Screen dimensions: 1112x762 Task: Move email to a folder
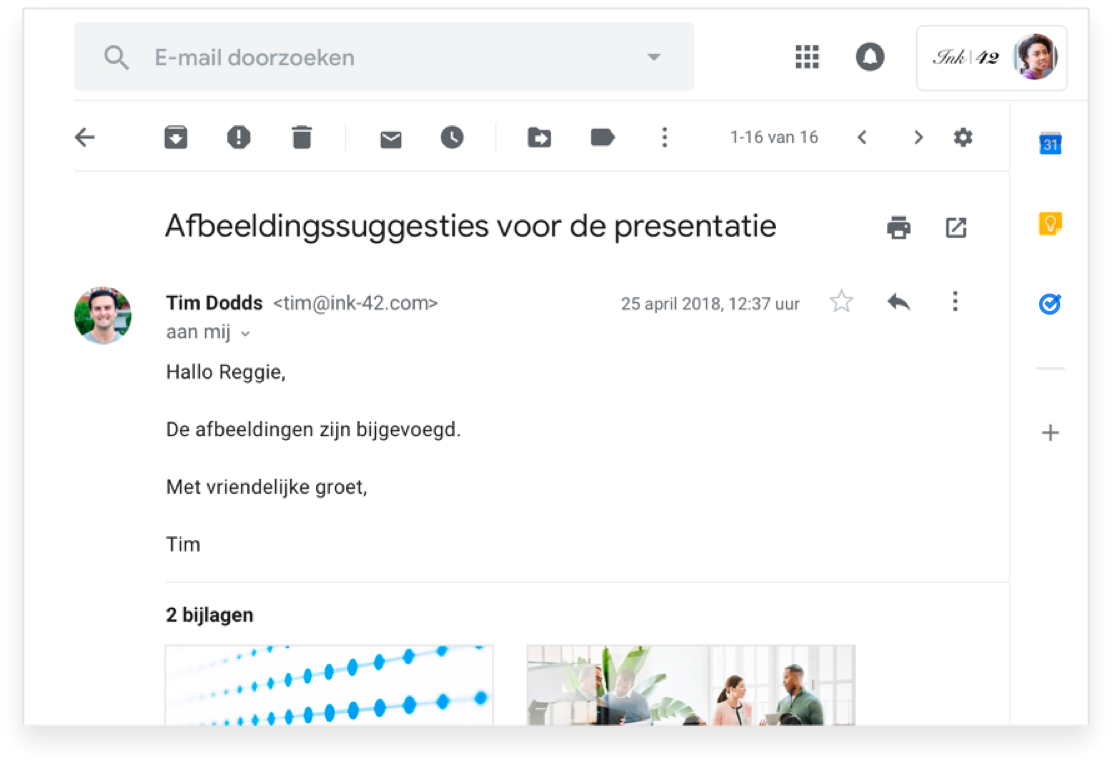(539, 137)
